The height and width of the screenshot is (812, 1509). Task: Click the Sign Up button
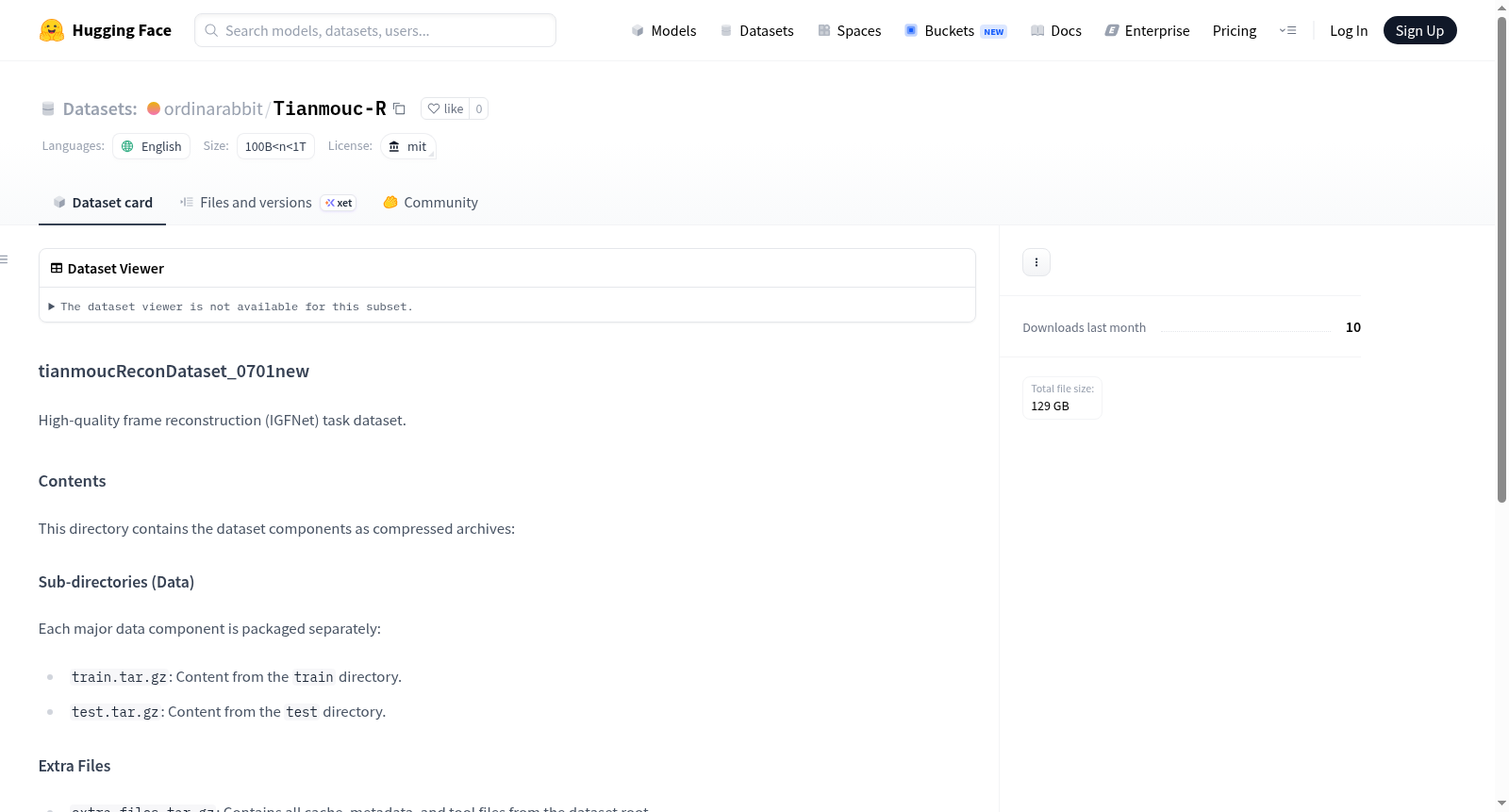(x=1419, y=30)
